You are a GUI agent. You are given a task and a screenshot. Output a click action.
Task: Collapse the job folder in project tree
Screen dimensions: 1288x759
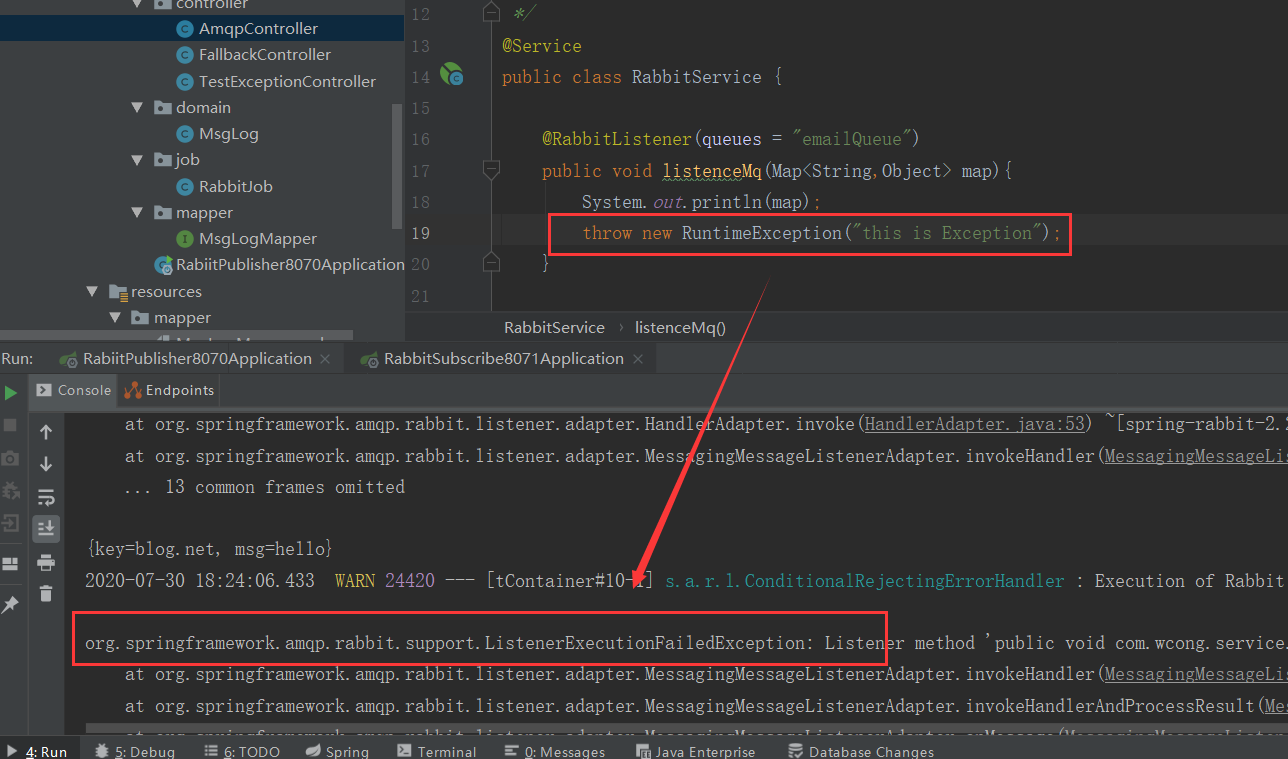coord(138,160)
